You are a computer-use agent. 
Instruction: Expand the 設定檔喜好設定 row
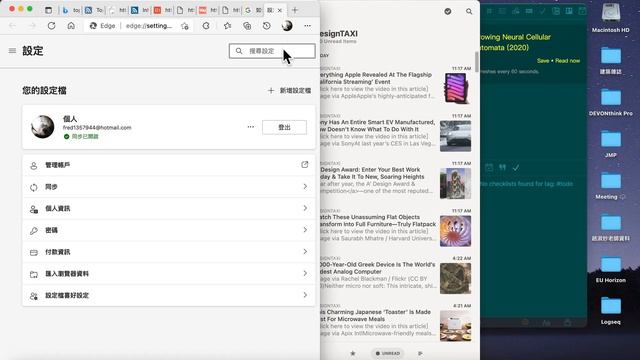[169, 295]
